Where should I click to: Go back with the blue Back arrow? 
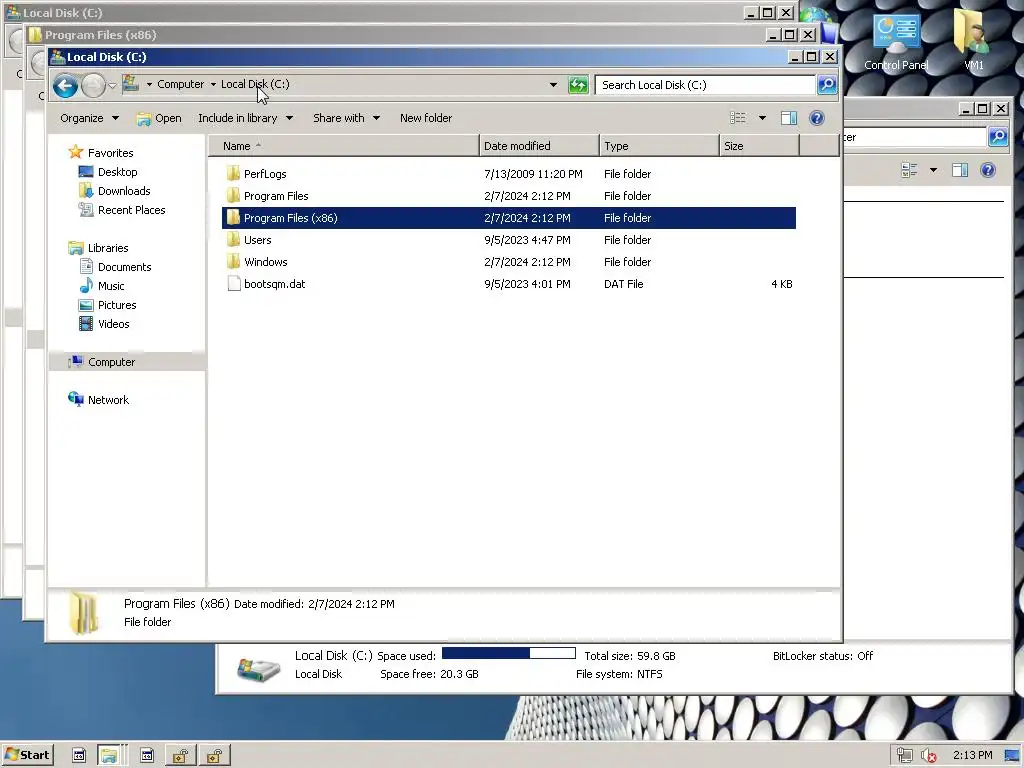click(65, 86)
